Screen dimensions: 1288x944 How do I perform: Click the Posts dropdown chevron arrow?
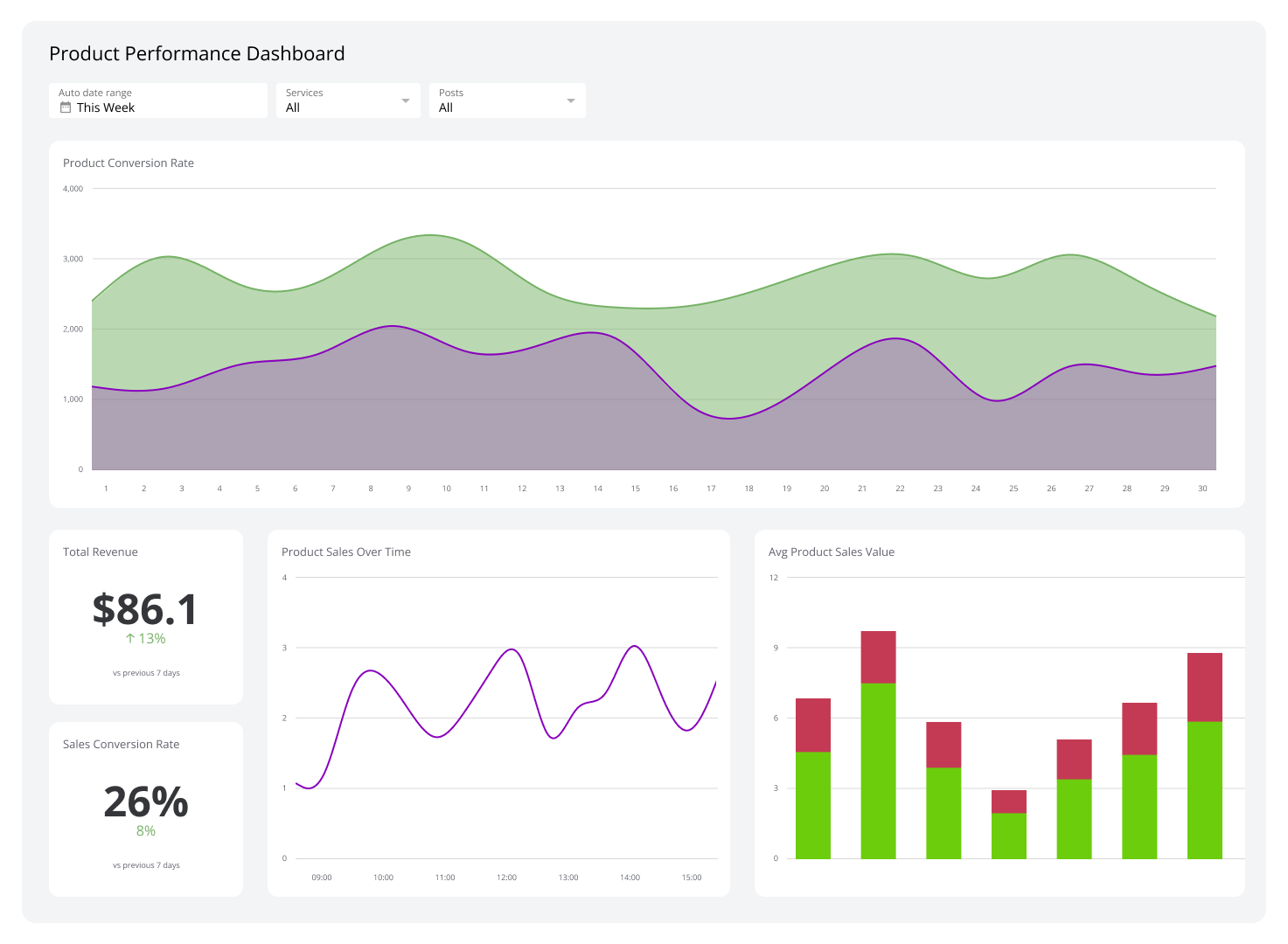coord(569,100)
